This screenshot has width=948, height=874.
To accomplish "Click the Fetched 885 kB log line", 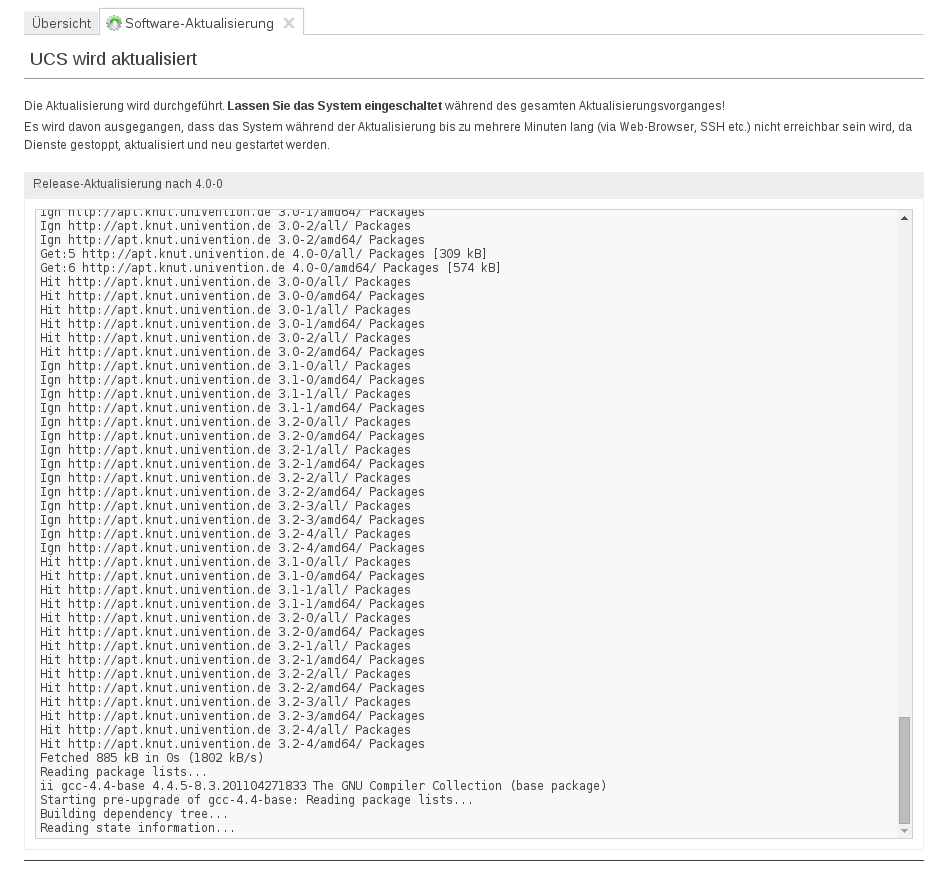I will [152, 758].
